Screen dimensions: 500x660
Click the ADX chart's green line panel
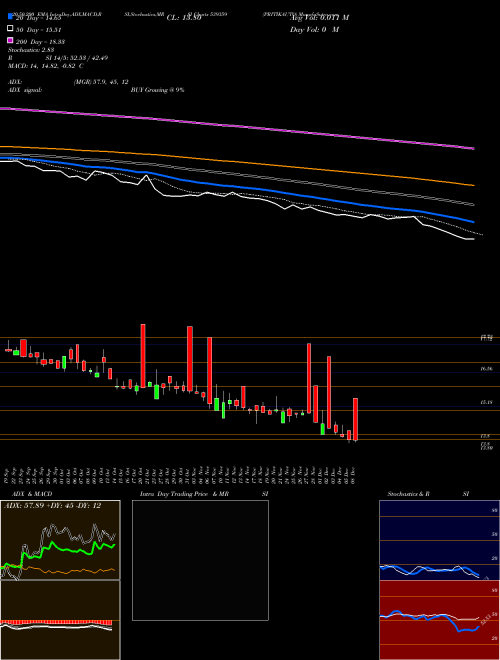click(x=60, y=540)
